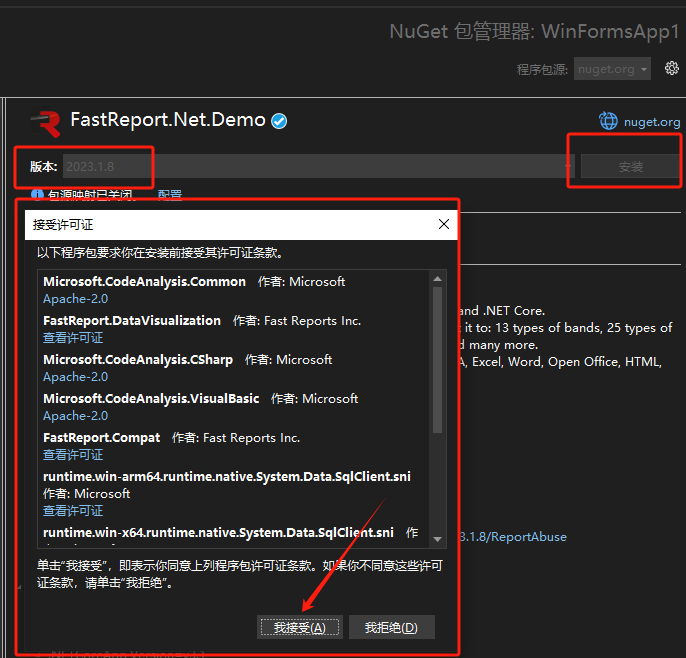Click the verified checkmark badge
Image resolution: width=686 pixels, height=658 pixels.
(279, 121)
